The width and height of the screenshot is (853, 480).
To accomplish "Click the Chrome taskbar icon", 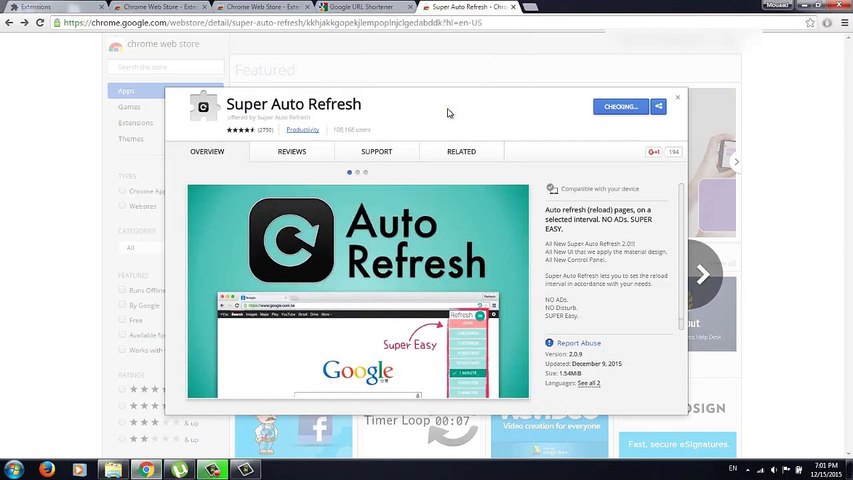I will (x=146, y=469).
